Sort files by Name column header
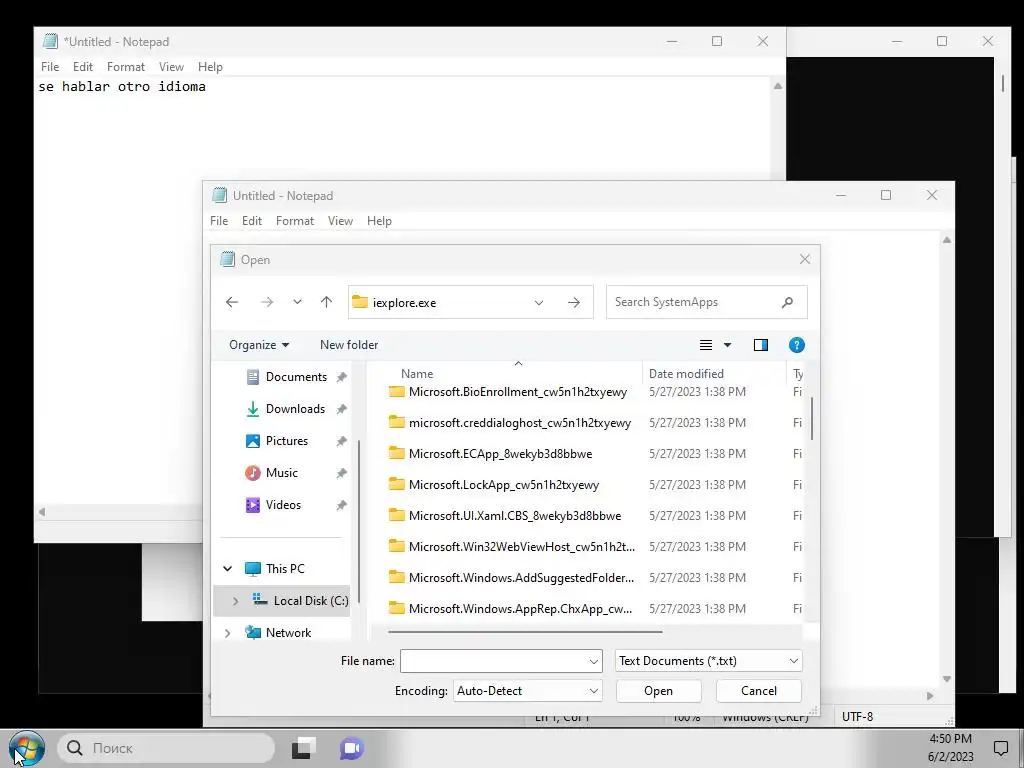The width and height of the screenshot is (1024, 768). (x=417, y=374)
